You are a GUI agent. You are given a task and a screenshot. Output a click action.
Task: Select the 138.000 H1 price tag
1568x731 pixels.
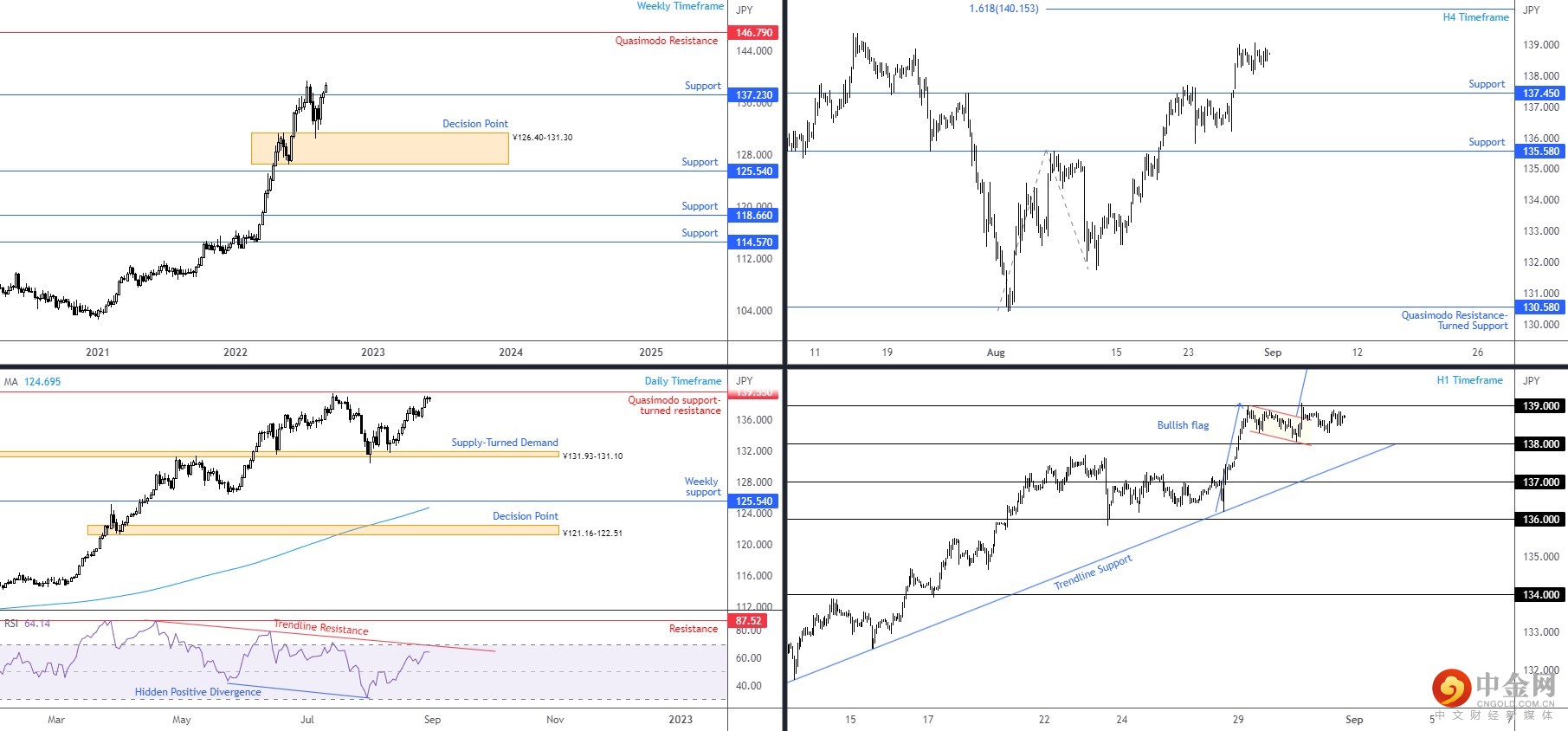pyautogui.click(x=1541, y=444)
